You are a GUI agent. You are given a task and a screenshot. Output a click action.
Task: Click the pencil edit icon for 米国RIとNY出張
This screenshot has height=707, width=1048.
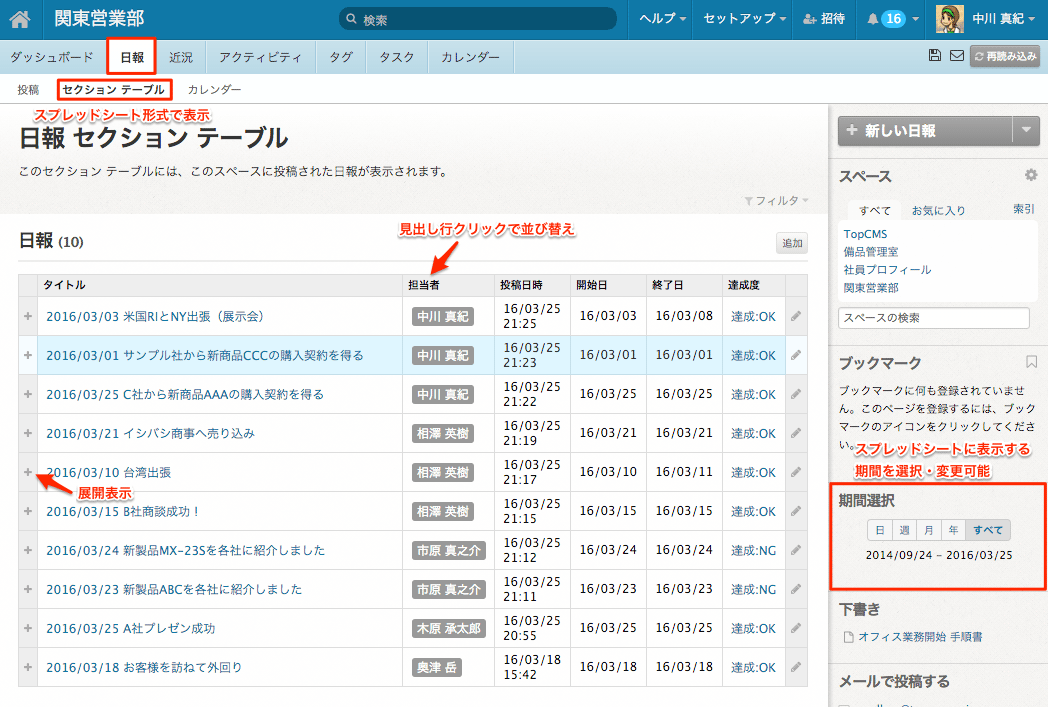point(796,316)
